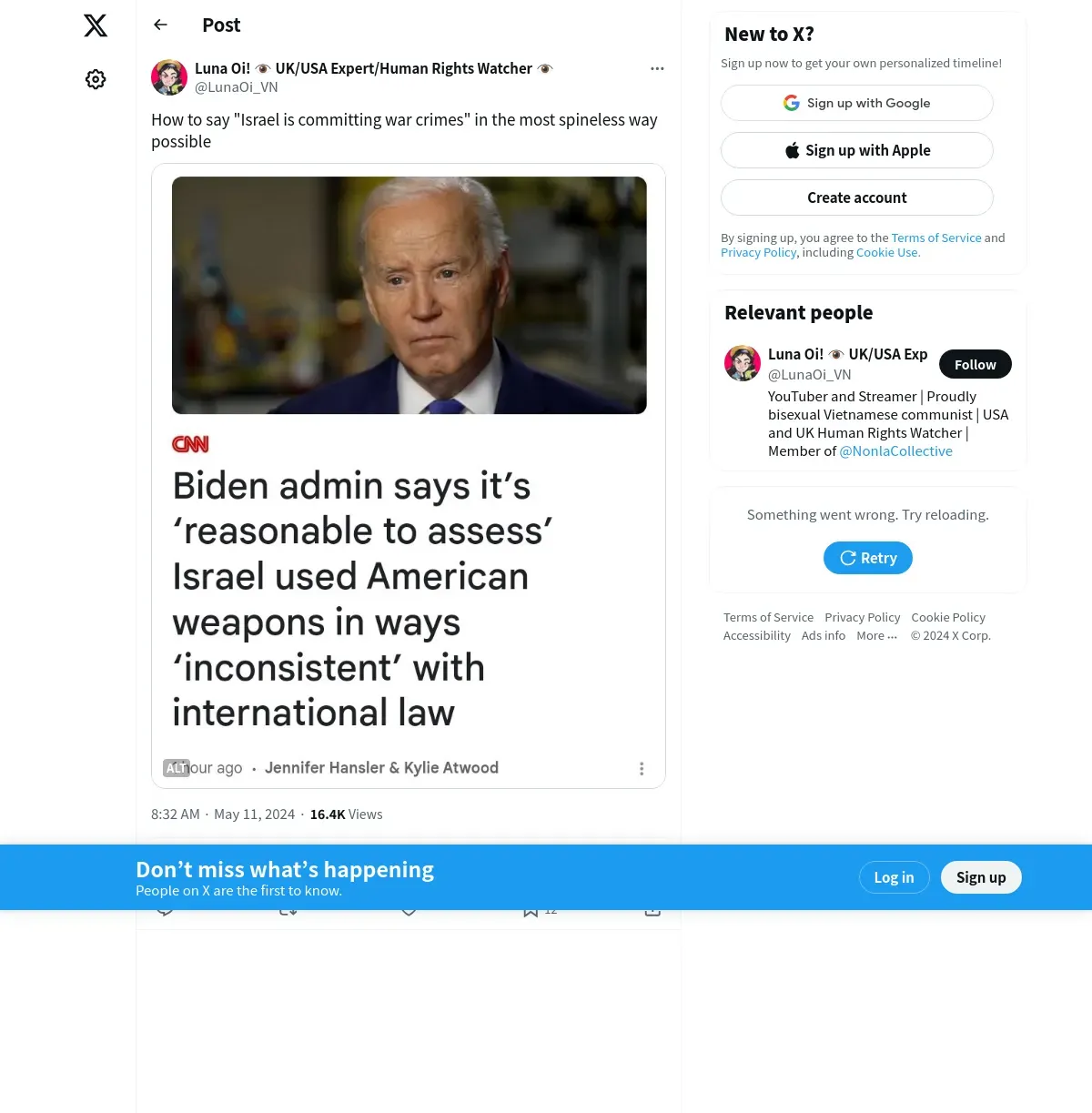Sign up with Google
The width and height of the screenshot is (1092, 1113).
point(857,103)
